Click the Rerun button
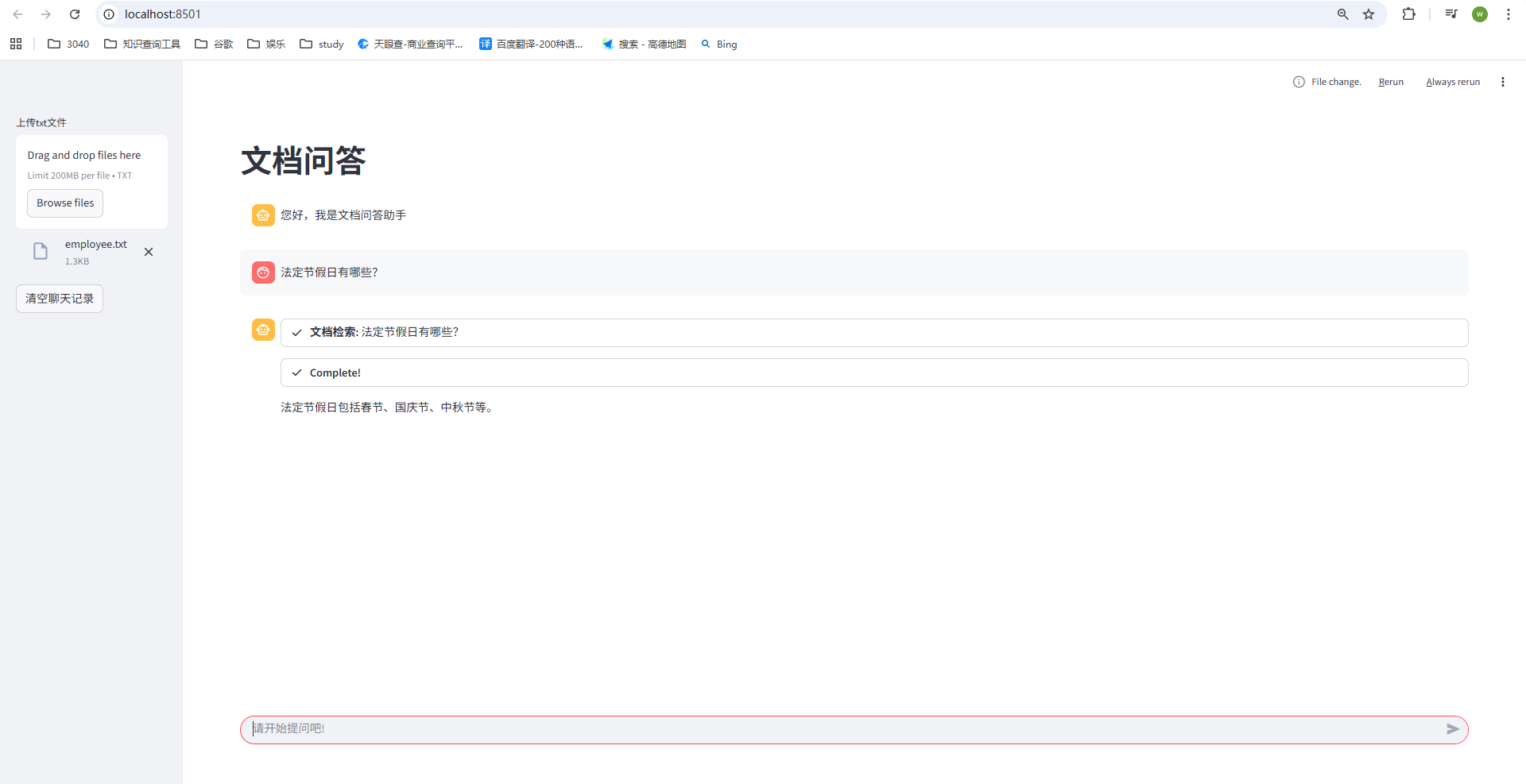 coord(1391,82)
